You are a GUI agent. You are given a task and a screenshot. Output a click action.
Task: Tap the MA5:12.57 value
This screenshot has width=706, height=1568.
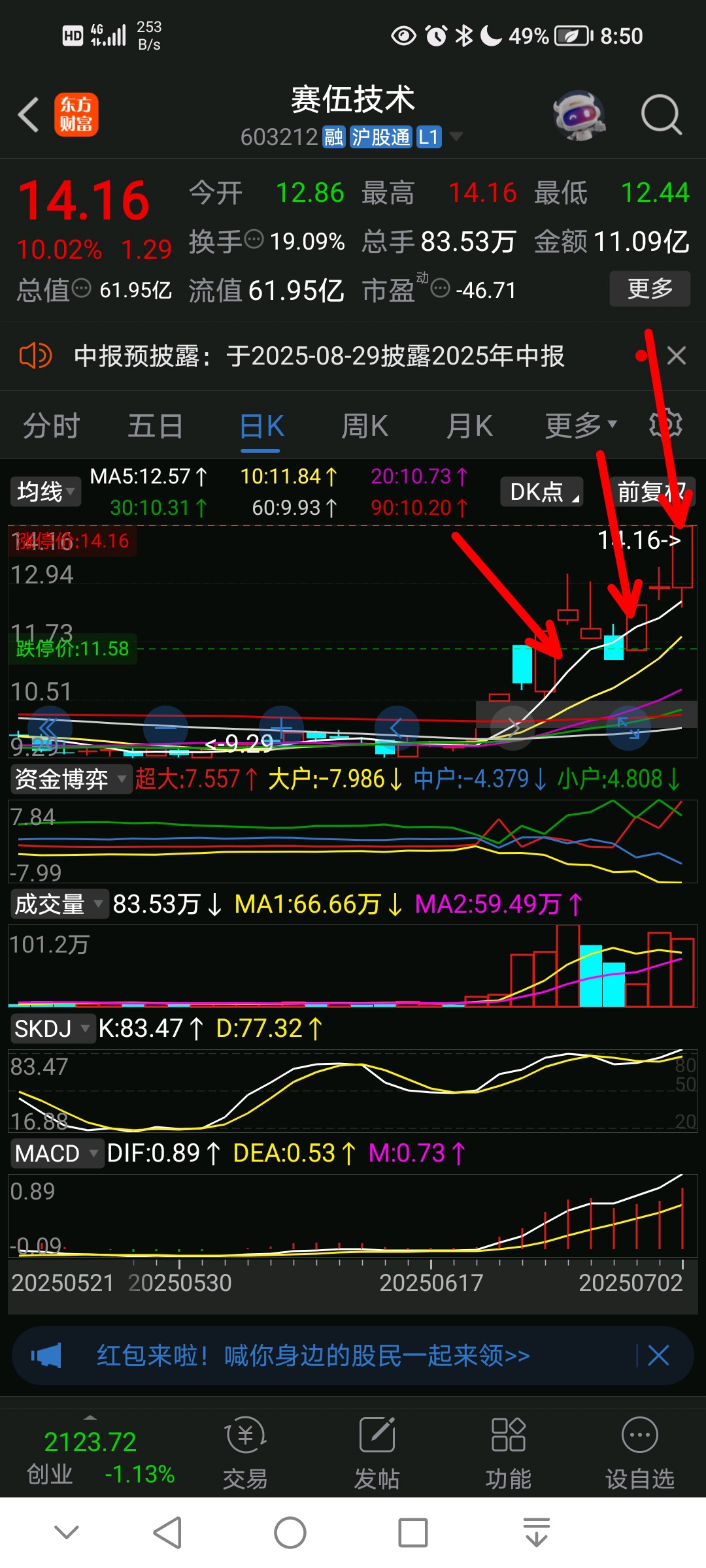pos(148,476)
